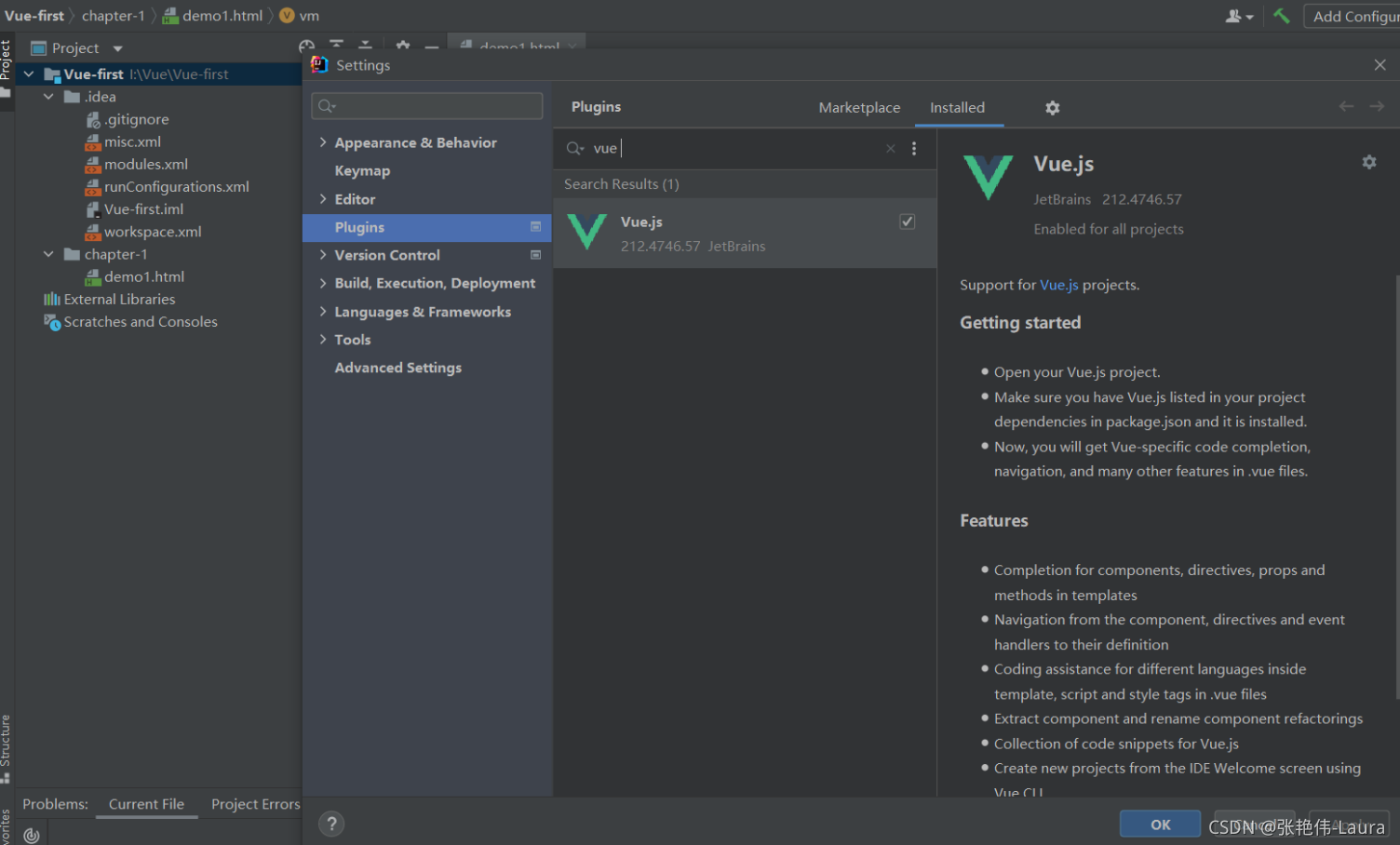Image resolution: width=1400 pixels, height=845 pixels.
Task: Open search options three-dot menu
Action: 914,148
